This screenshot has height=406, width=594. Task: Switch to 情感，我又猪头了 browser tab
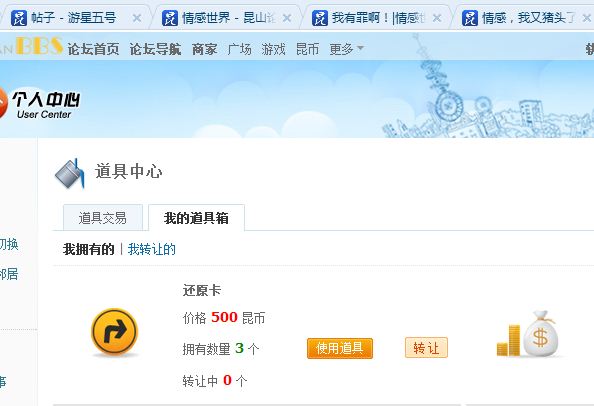pos(525,18)
